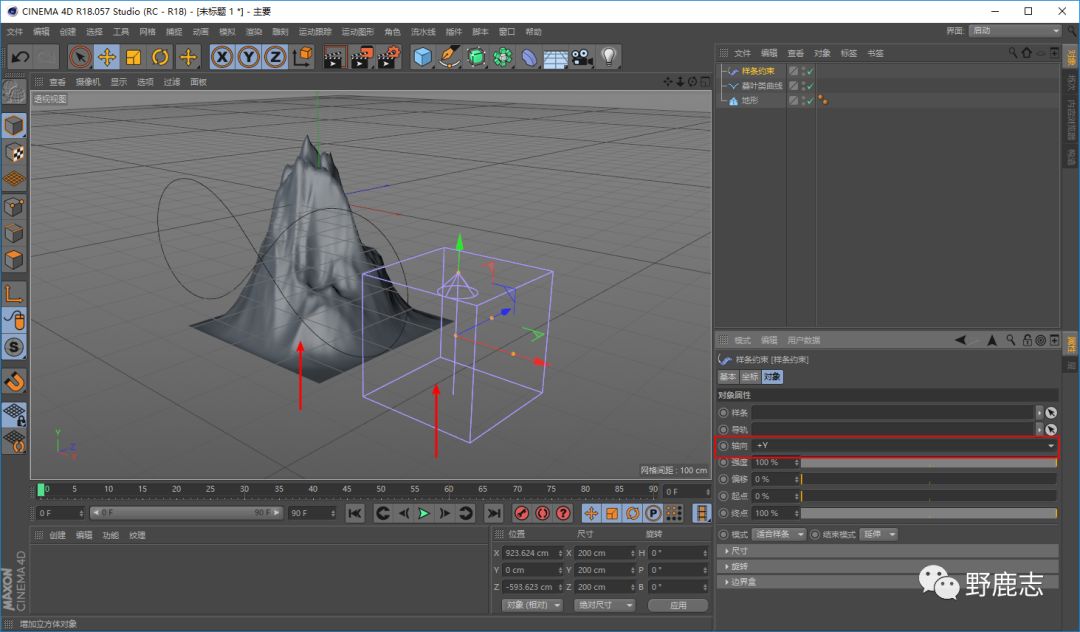
Task: Open the floor environment icon
Action: point(555,58)
